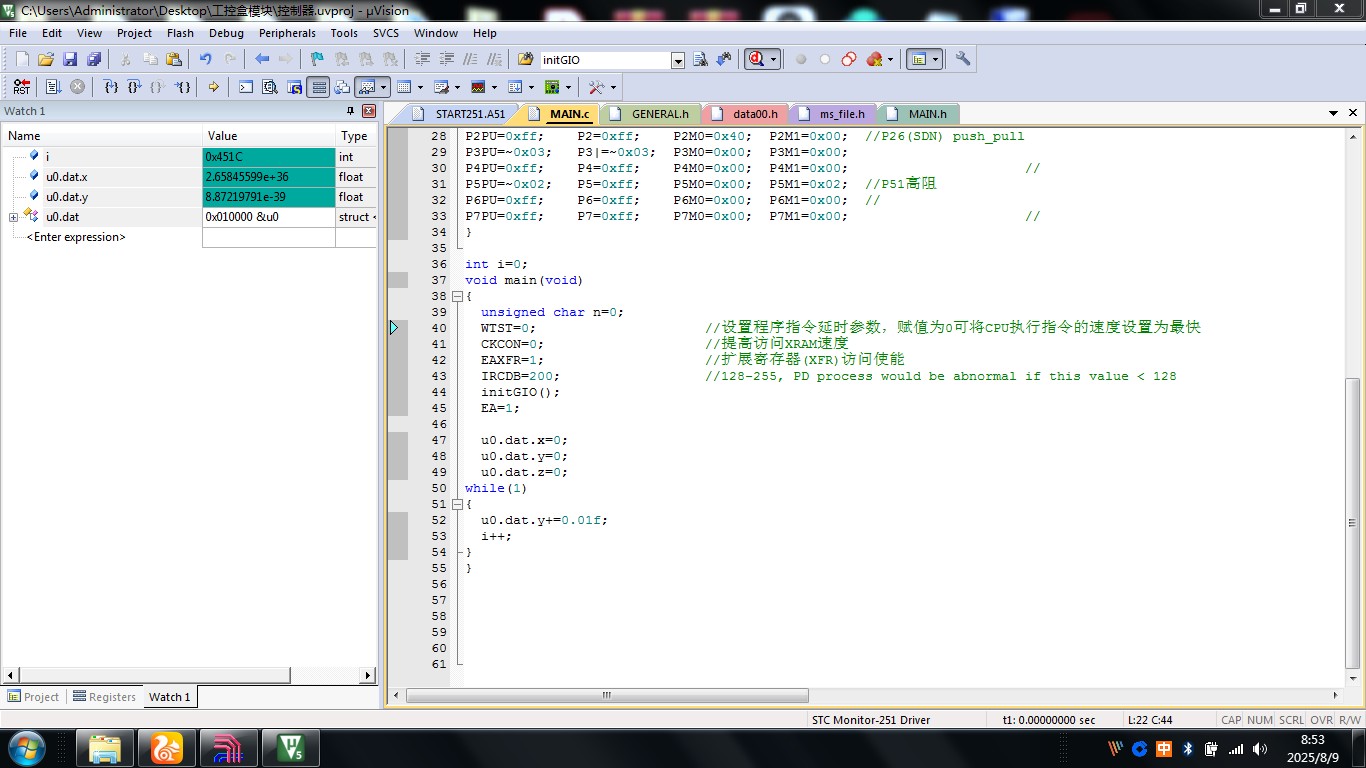Toggle Start/Stop Debug Session button
The height and width of the screenshot is (768, 1366).
756,59
